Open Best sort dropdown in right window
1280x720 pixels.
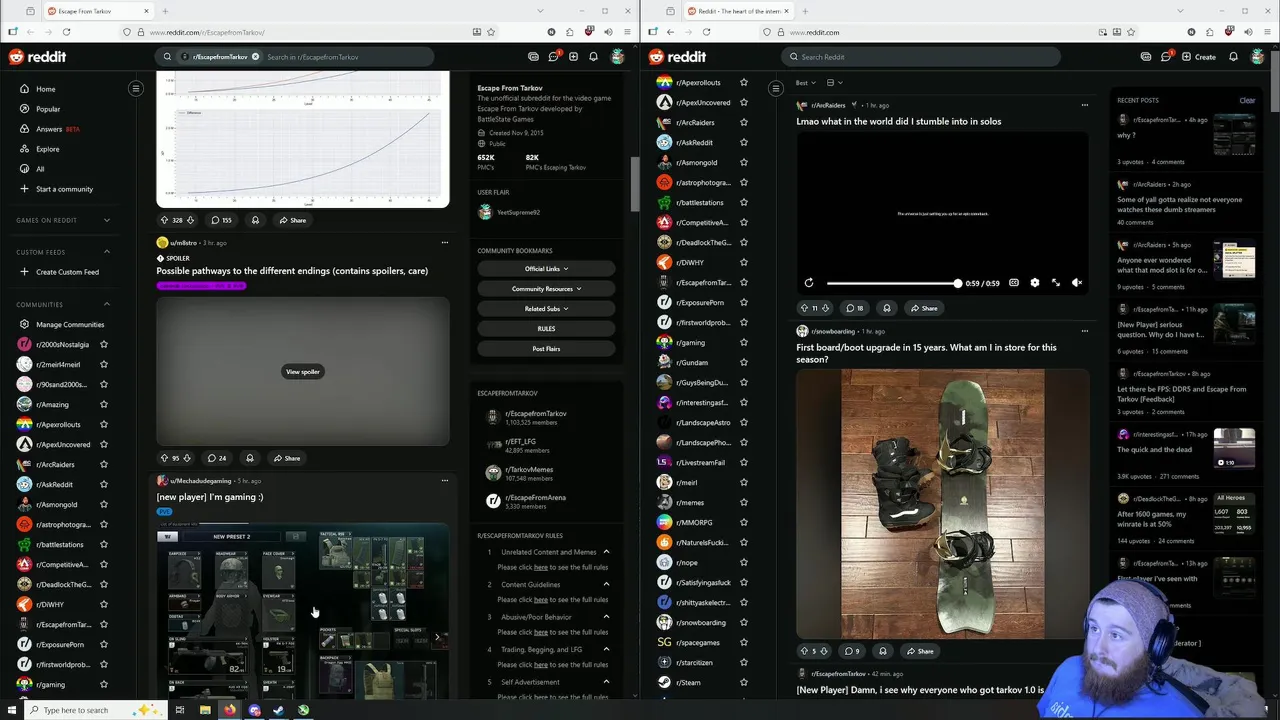pyautogui.click(x=805, y=83)
